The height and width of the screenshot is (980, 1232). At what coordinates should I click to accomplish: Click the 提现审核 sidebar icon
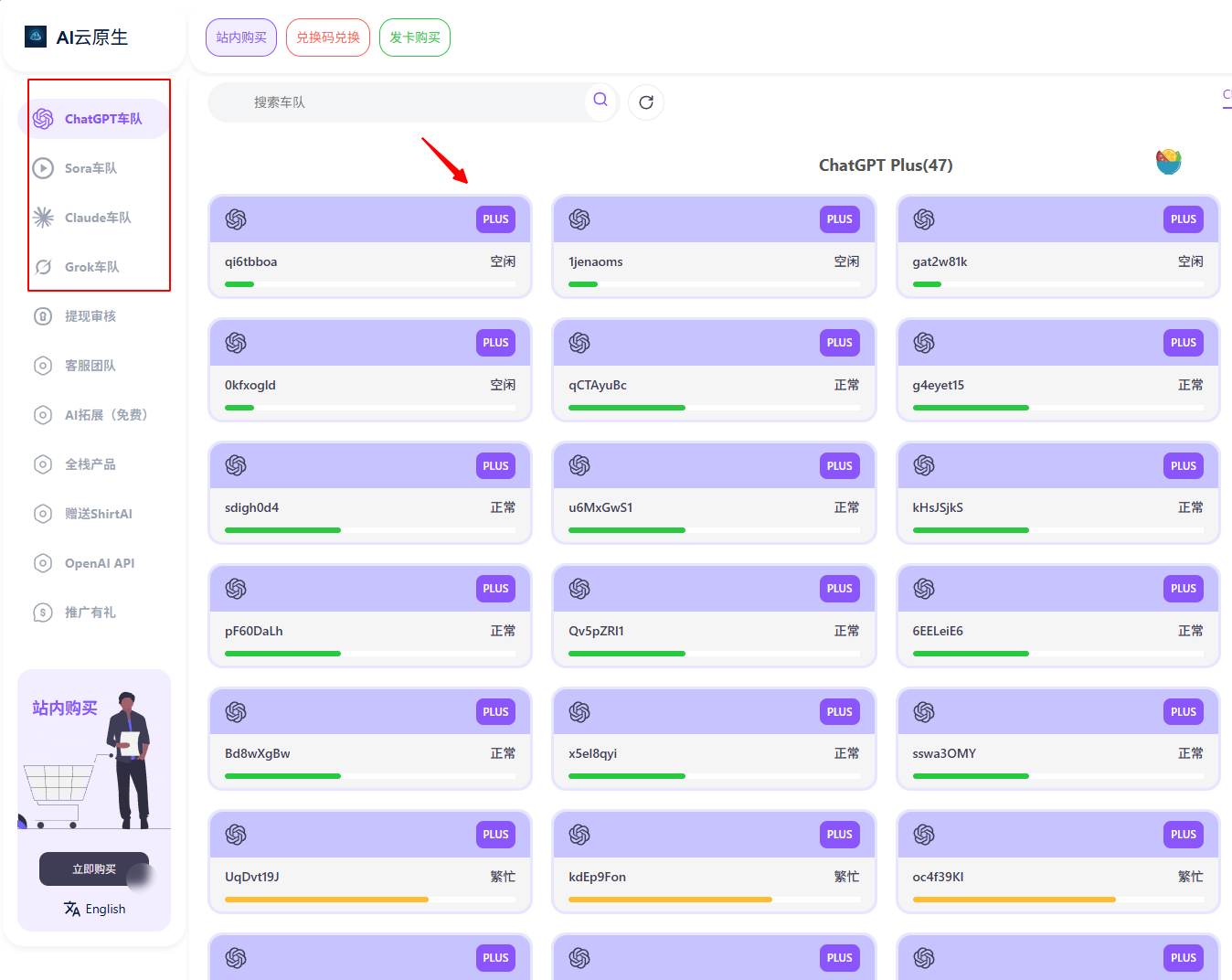pos(43,316)
